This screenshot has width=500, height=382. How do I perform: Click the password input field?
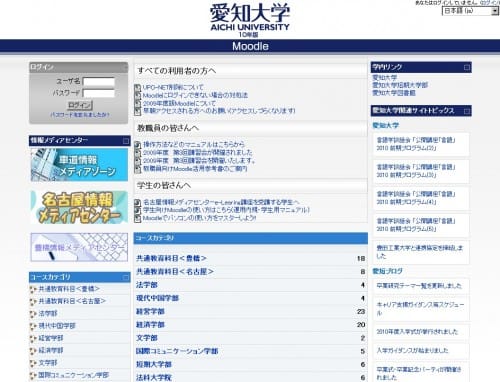click(x=99, y=93)
